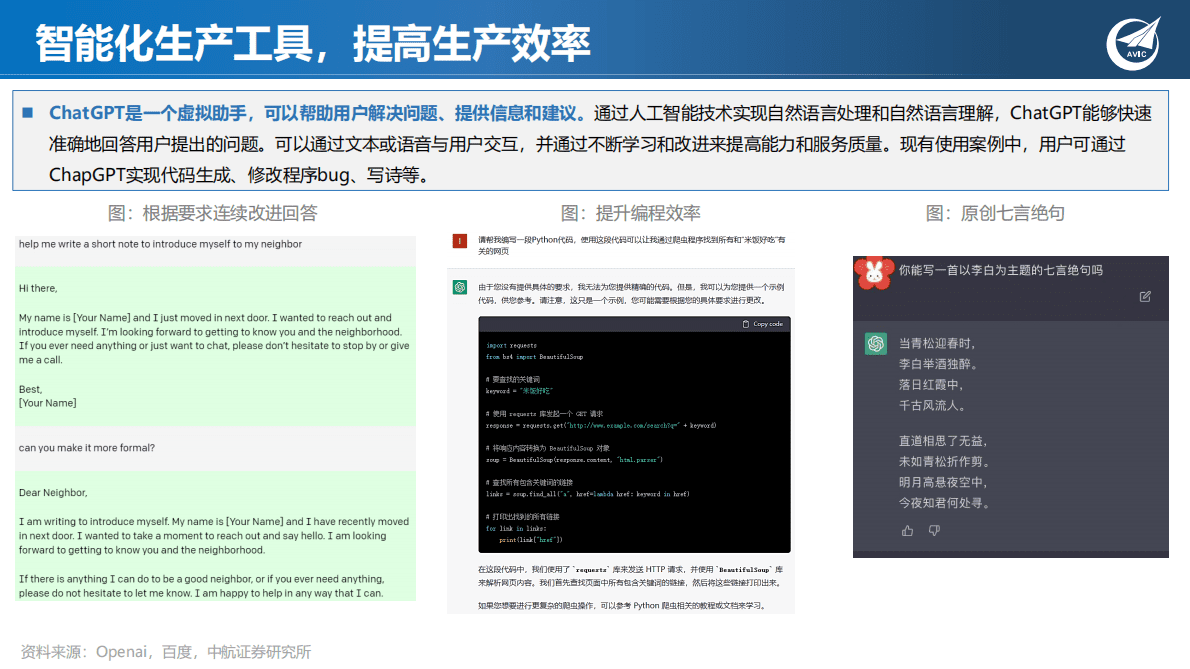Click the clipboard icon beside Copy code

tap(746, 323)
